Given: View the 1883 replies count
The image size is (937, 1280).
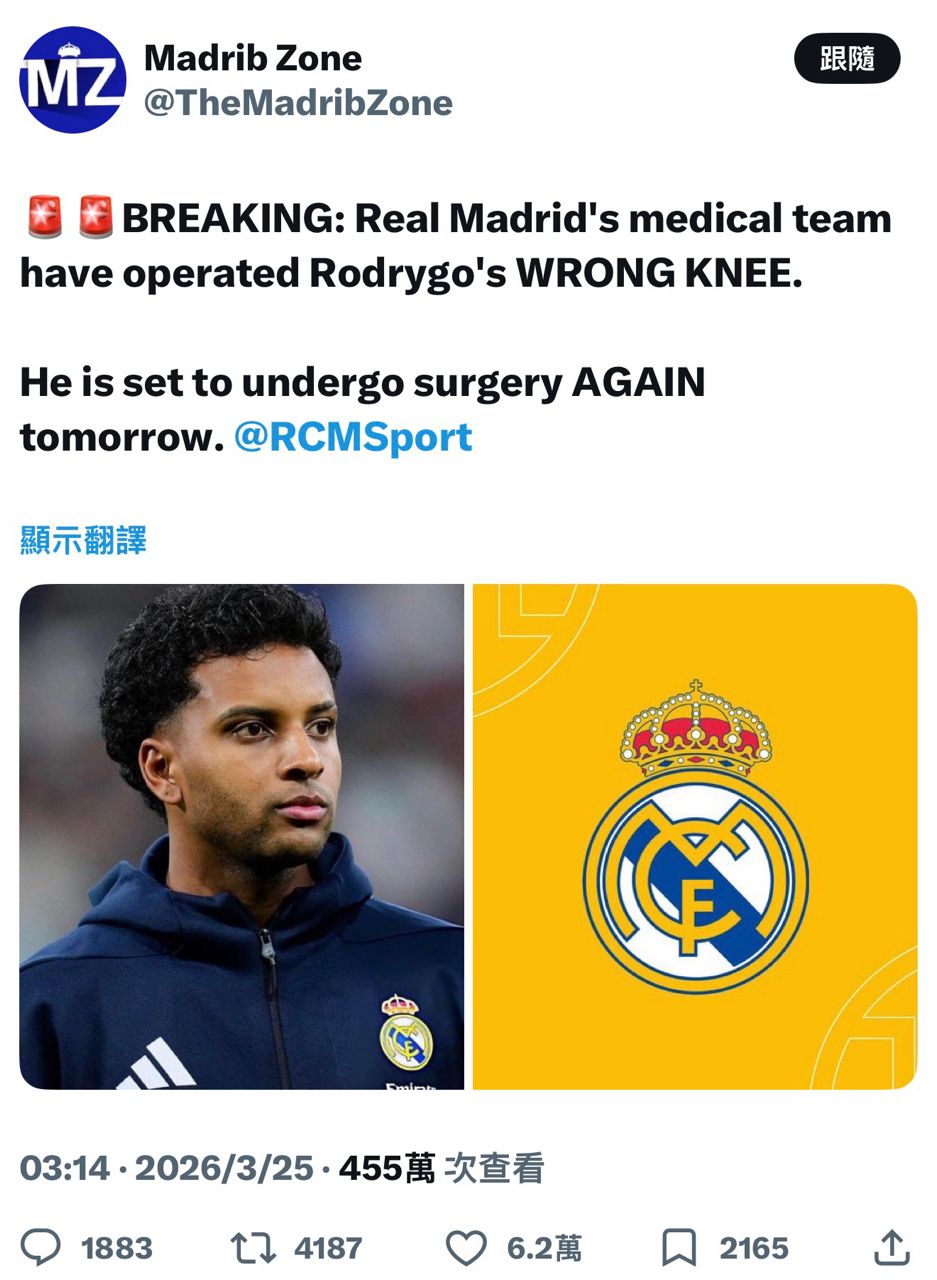Looking at the screenshot, I should click(x=117, y=1248).
